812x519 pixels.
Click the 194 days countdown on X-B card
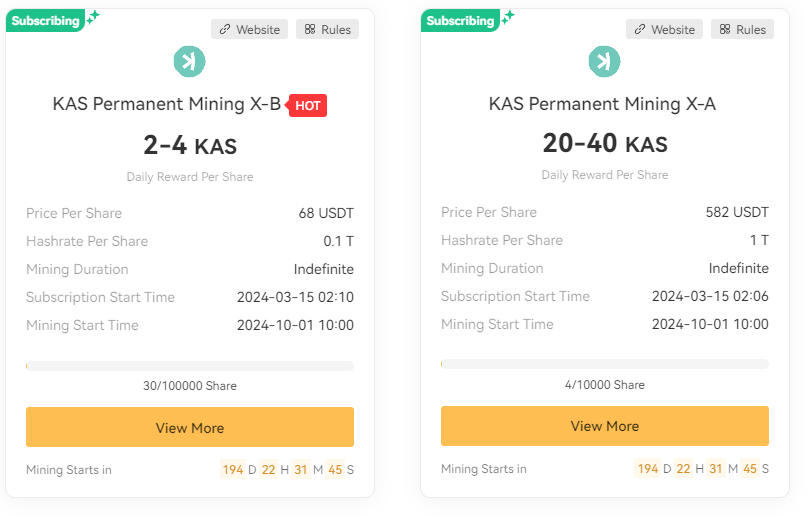(233, 469)
